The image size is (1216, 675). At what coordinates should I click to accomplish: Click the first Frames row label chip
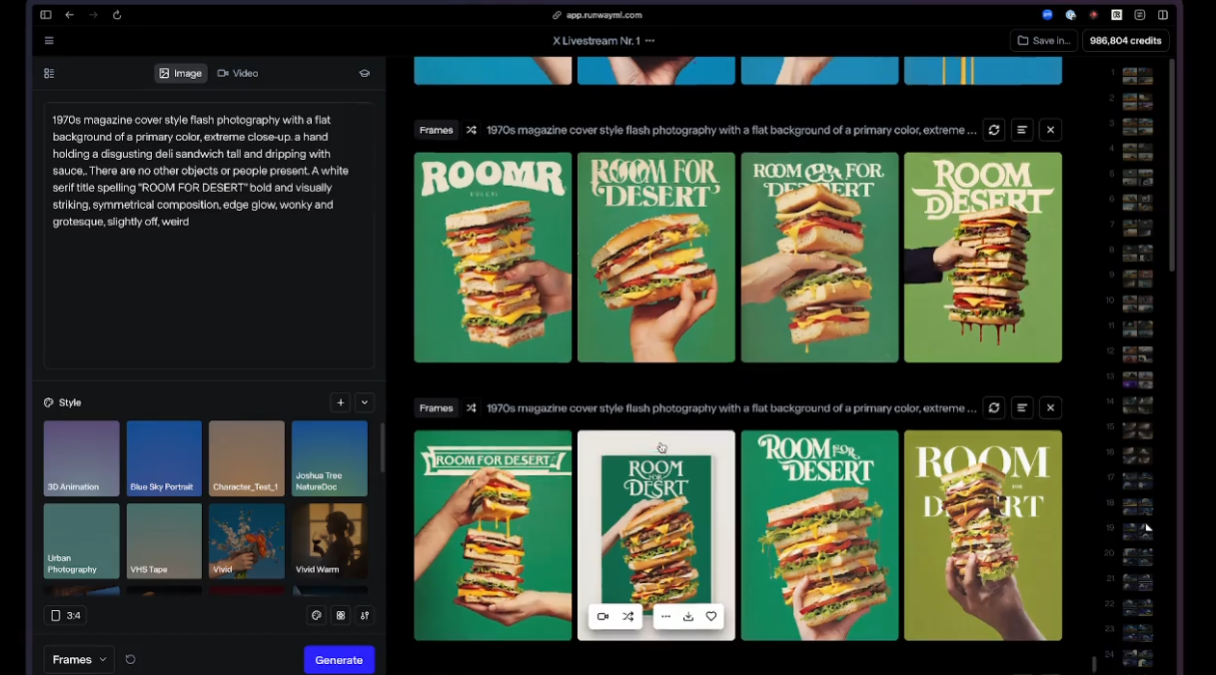(436, 130)
